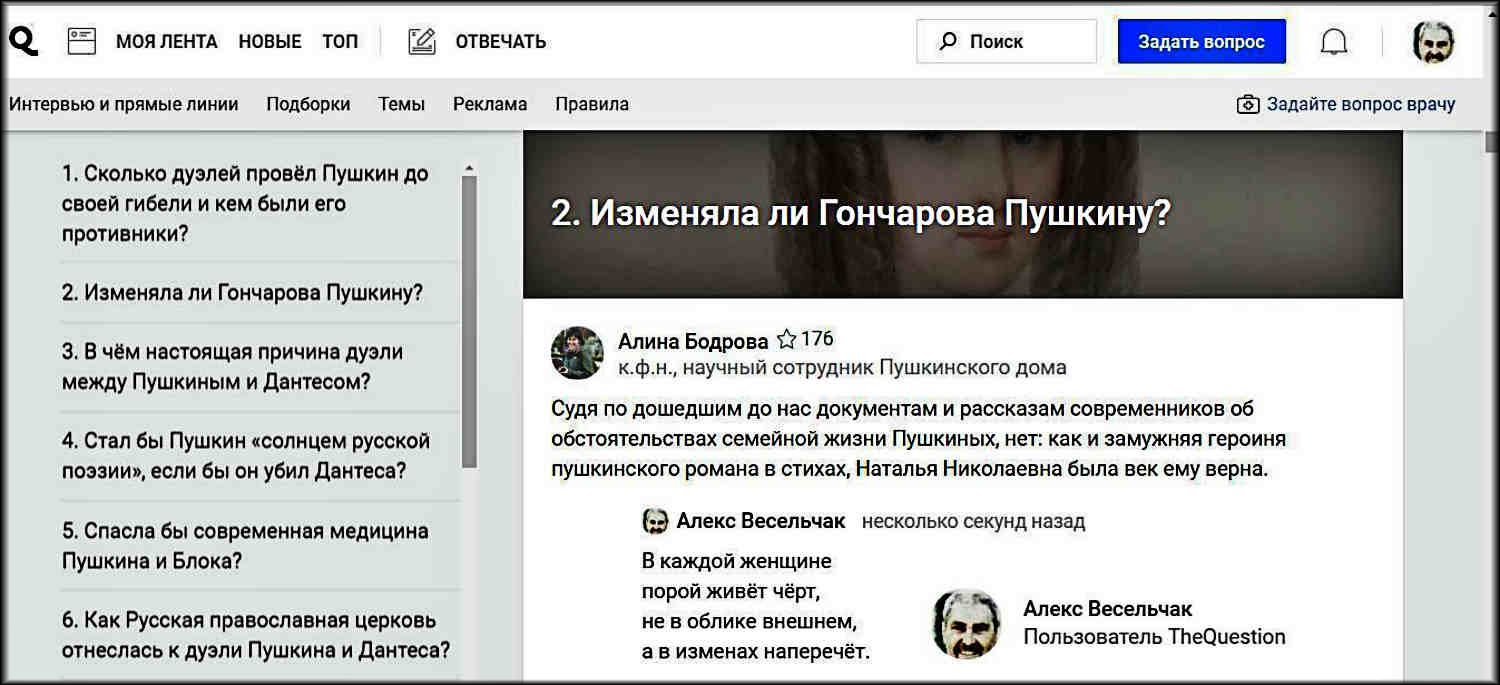Click author description научный сотрудник Пушкинского дома
This screenshot has height=685, width=1500.
[x=842, y=367]
